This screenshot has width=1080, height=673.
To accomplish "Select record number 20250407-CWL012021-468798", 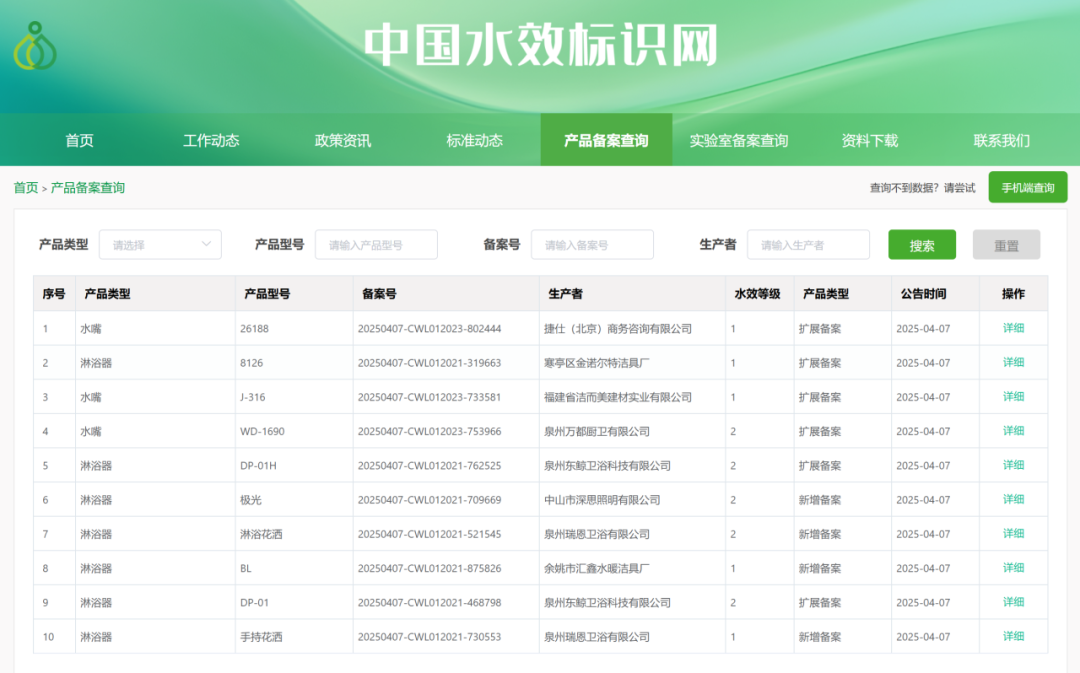I will coord(429,603).
